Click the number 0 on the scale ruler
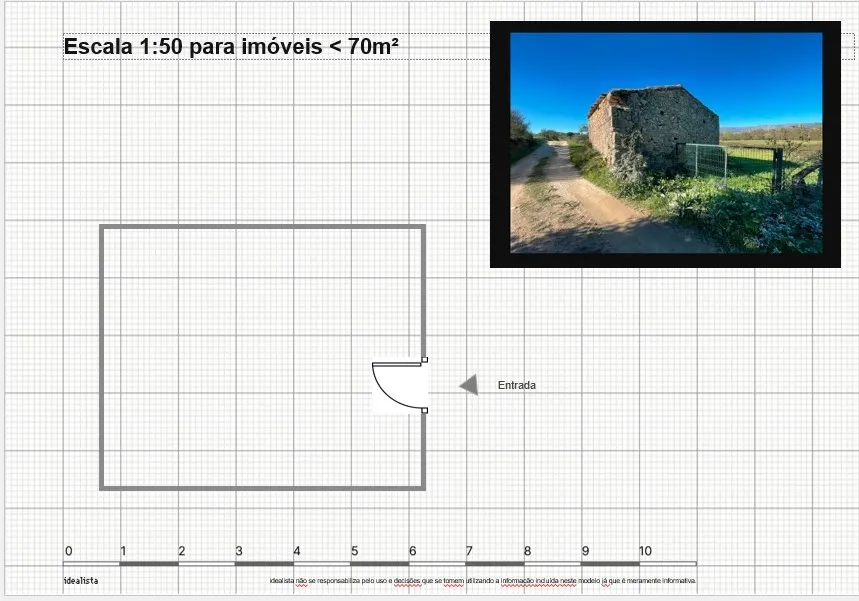The height and width of the screenshot is (601, 859). tap(68, 551)
